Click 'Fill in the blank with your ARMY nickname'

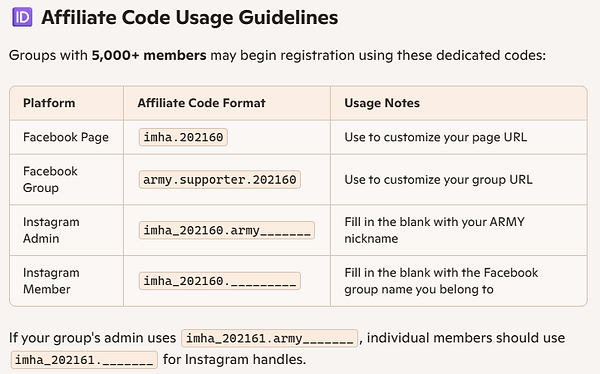[434, 230]
